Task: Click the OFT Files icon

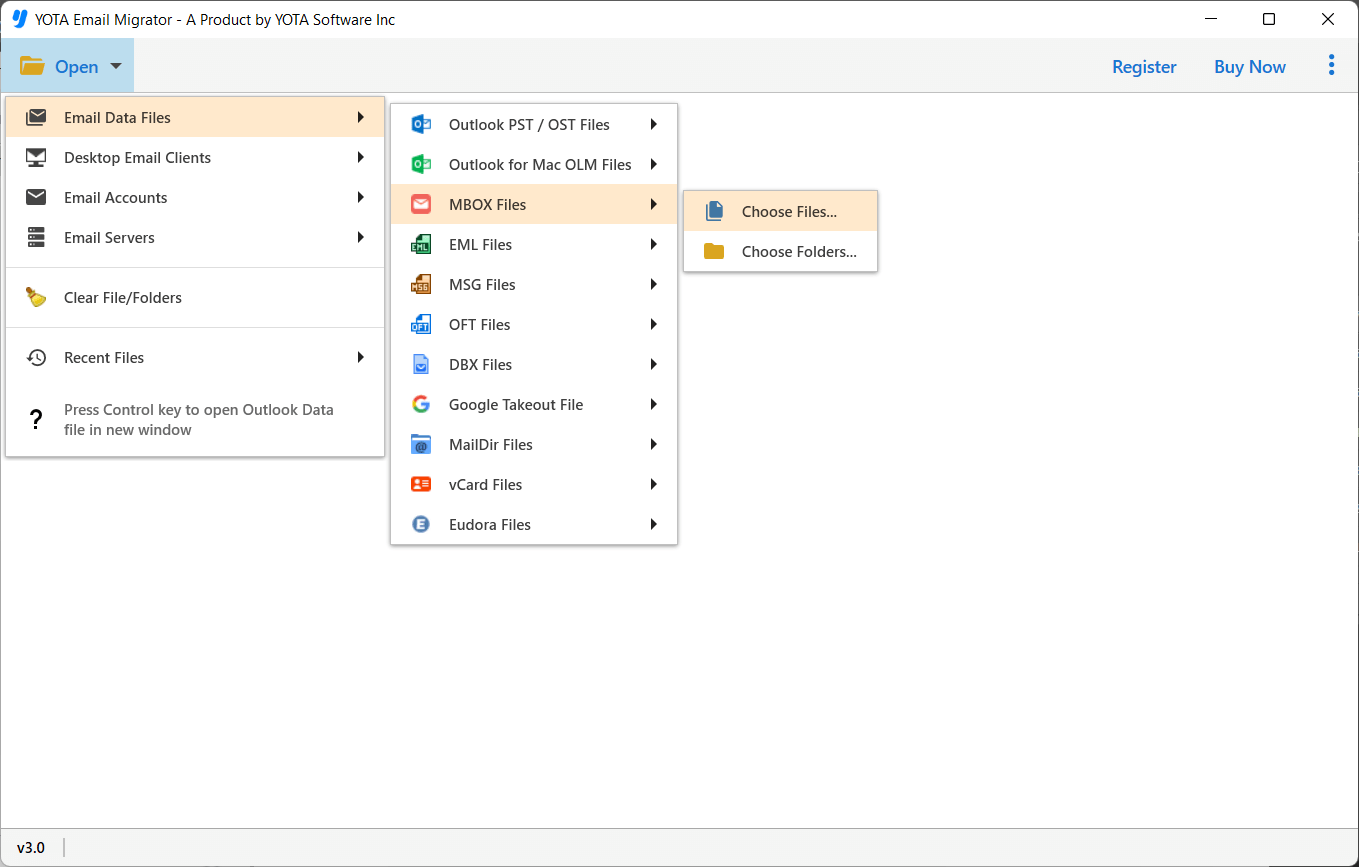Action: (421, 324)
